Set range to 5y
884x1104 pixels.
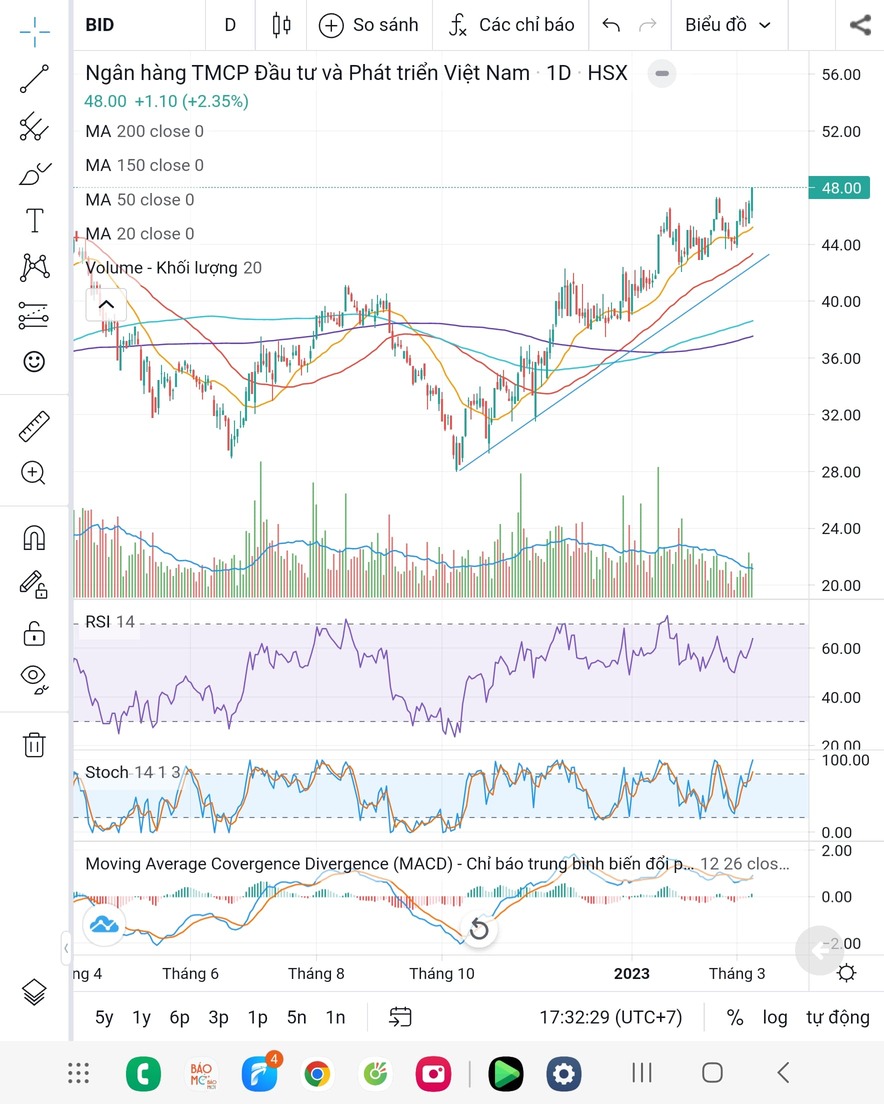click(104, 1017)
